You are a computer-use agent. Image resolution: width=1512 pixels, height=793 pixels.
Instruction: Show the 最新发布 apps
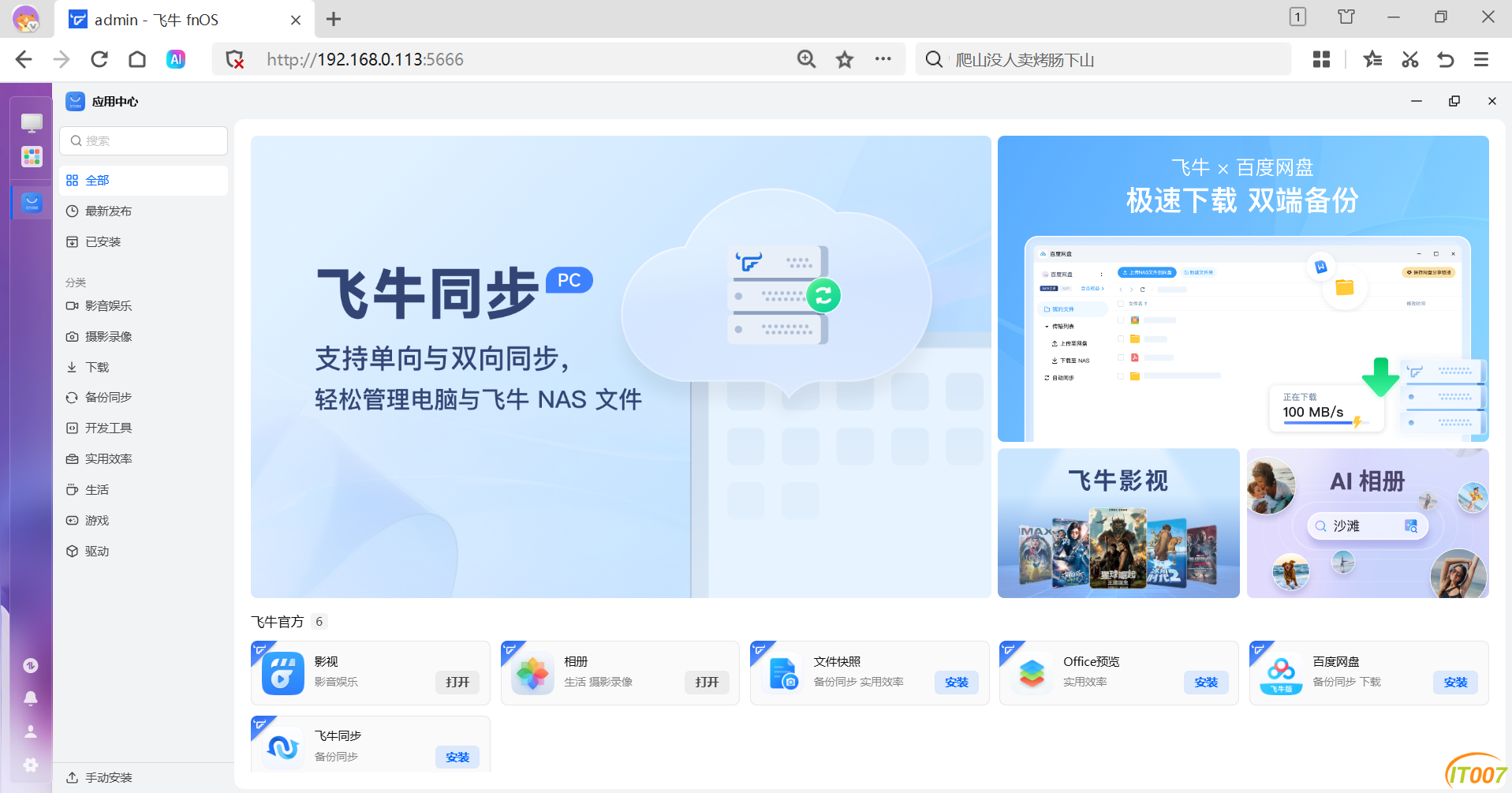[x=108, y=211]
